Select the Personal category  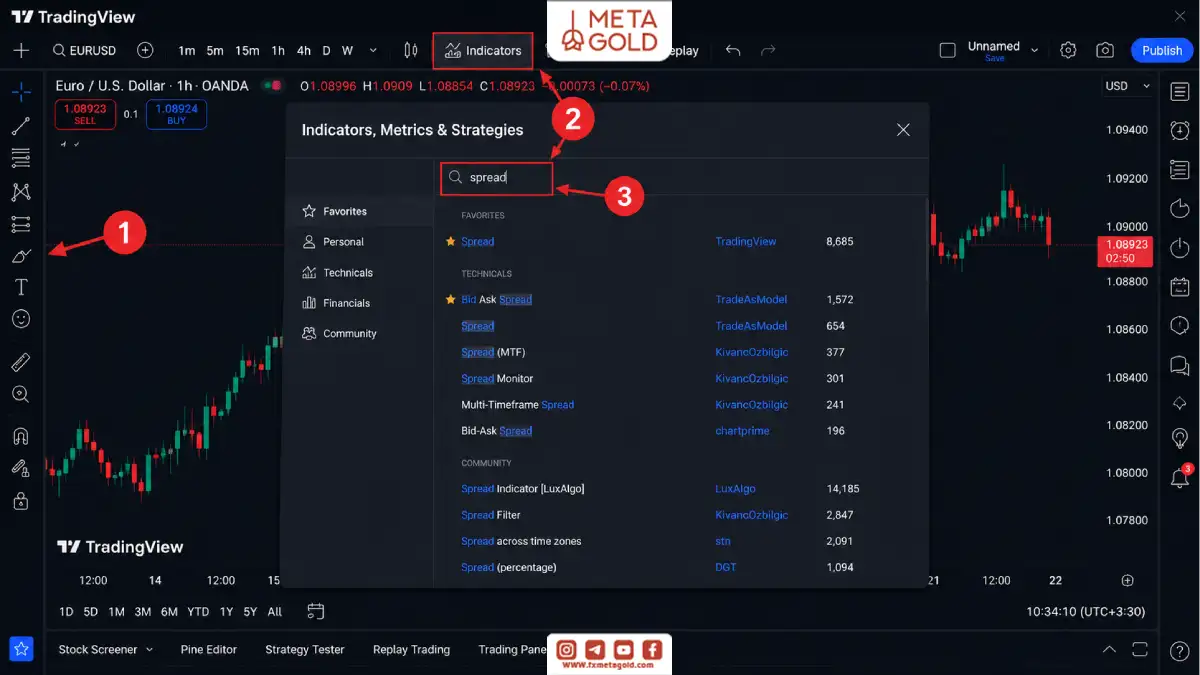pos(358,242)
